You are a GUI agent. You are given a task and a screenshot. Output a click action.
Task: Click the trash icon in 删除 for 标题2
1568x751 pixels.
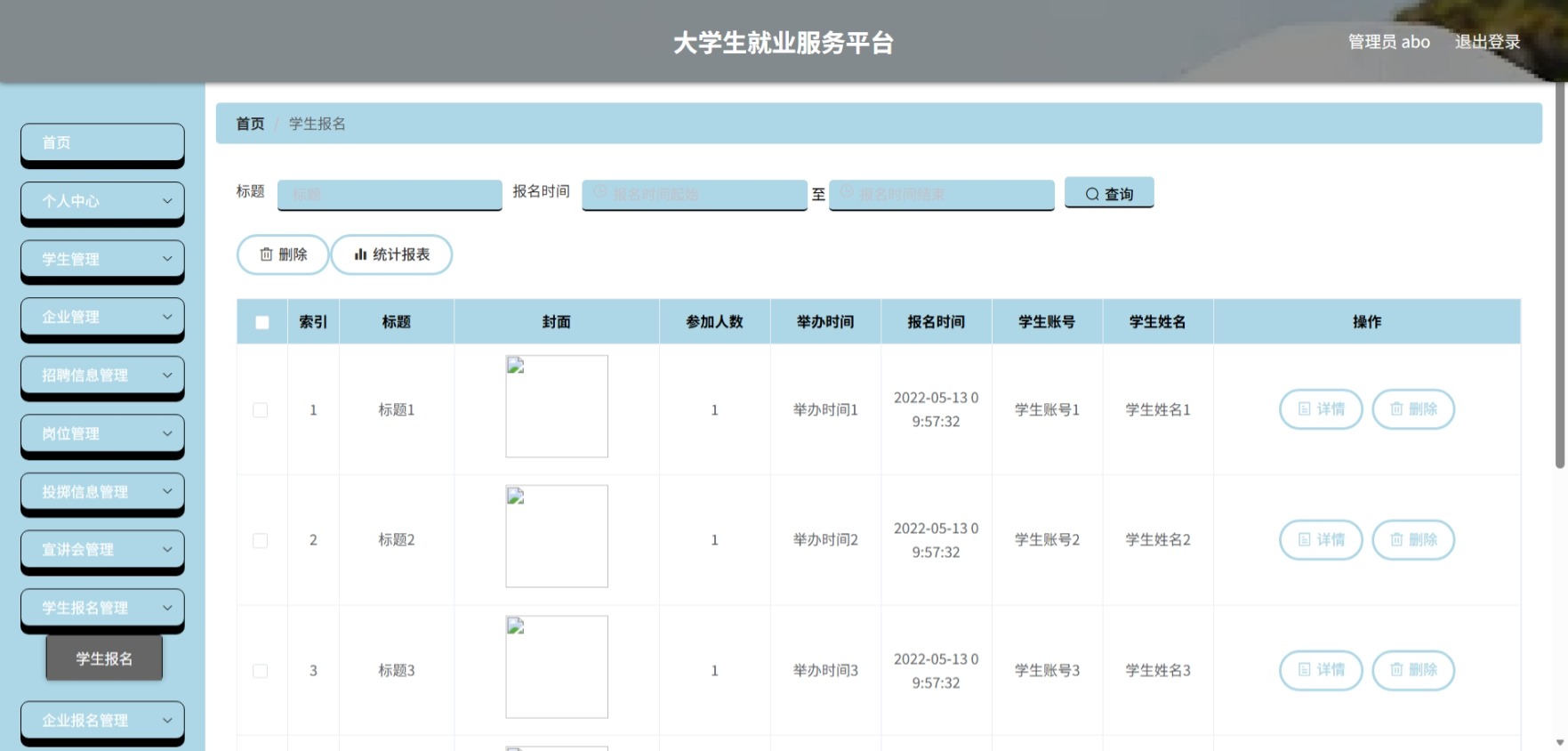1397,540
